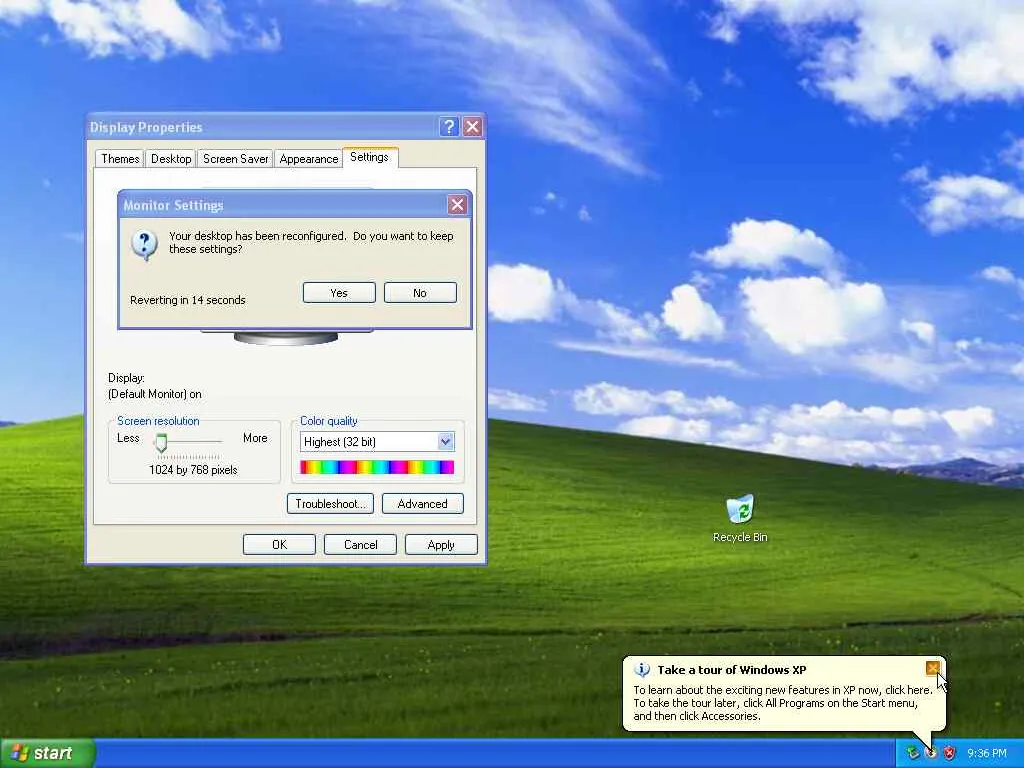
Task: Cancel the Display Properties changes
Action: [x=360, y=545]
